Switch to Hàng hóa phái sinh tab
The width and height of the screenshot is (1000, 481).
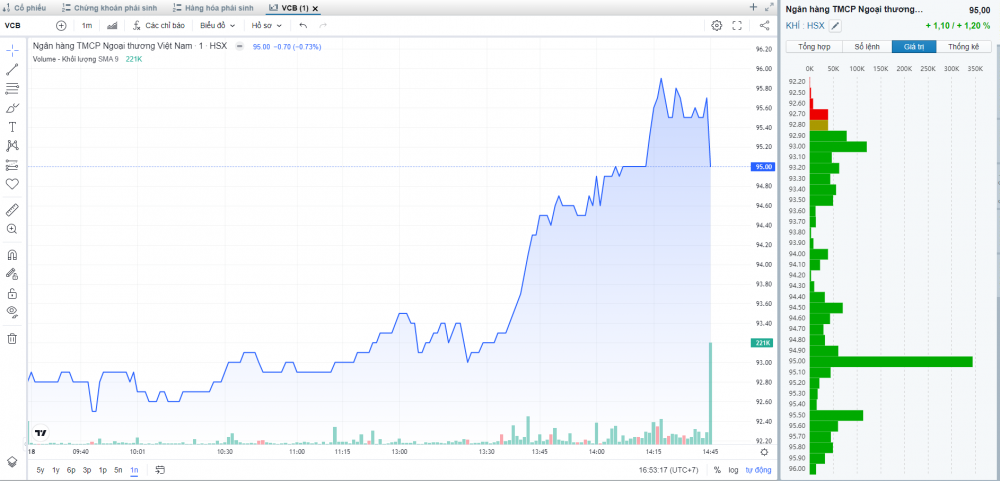(x=214, y=8)
